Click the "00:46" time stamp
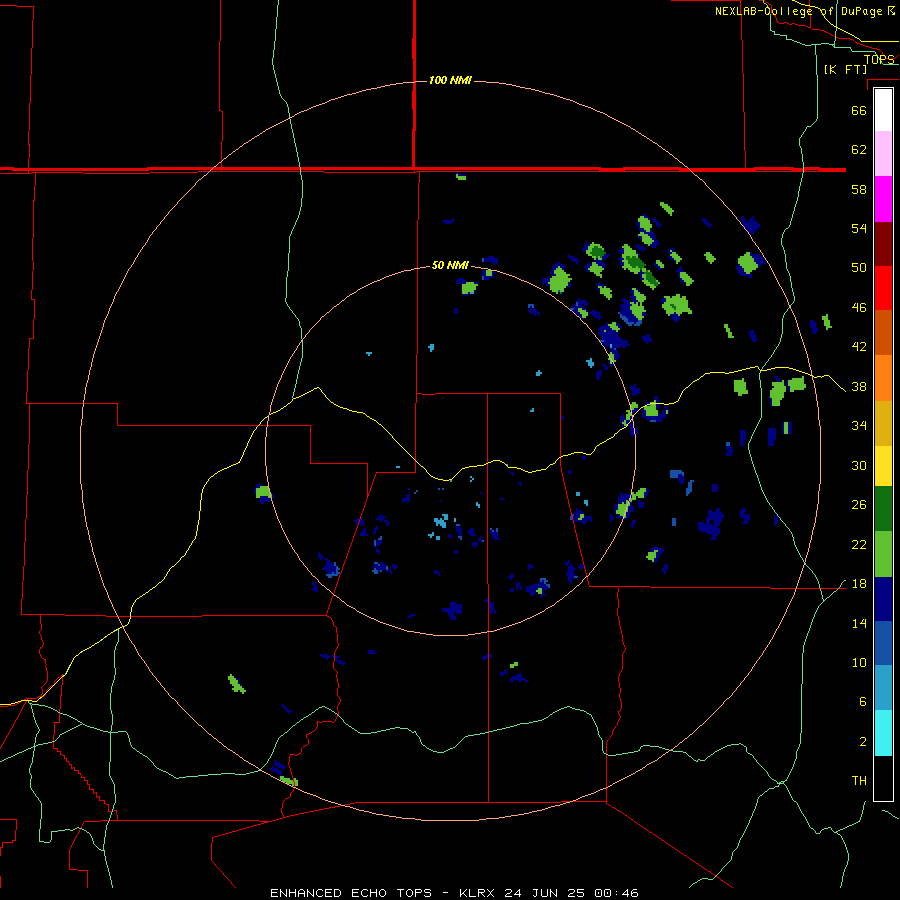Viewport: 900px width, 900px height. tap(616, 893)
